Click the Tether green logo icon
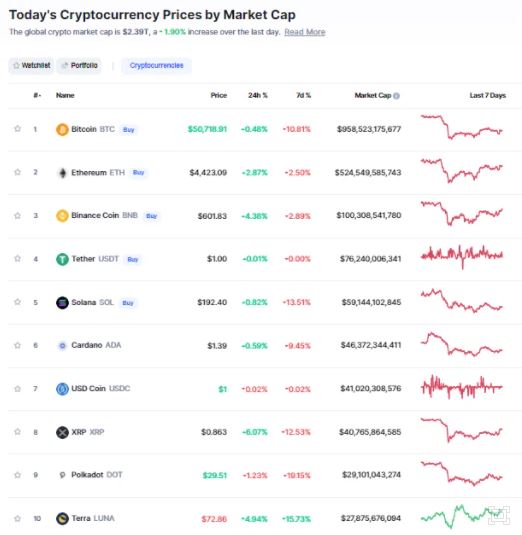This screenshot has width=522, height=535. [62, 259]
